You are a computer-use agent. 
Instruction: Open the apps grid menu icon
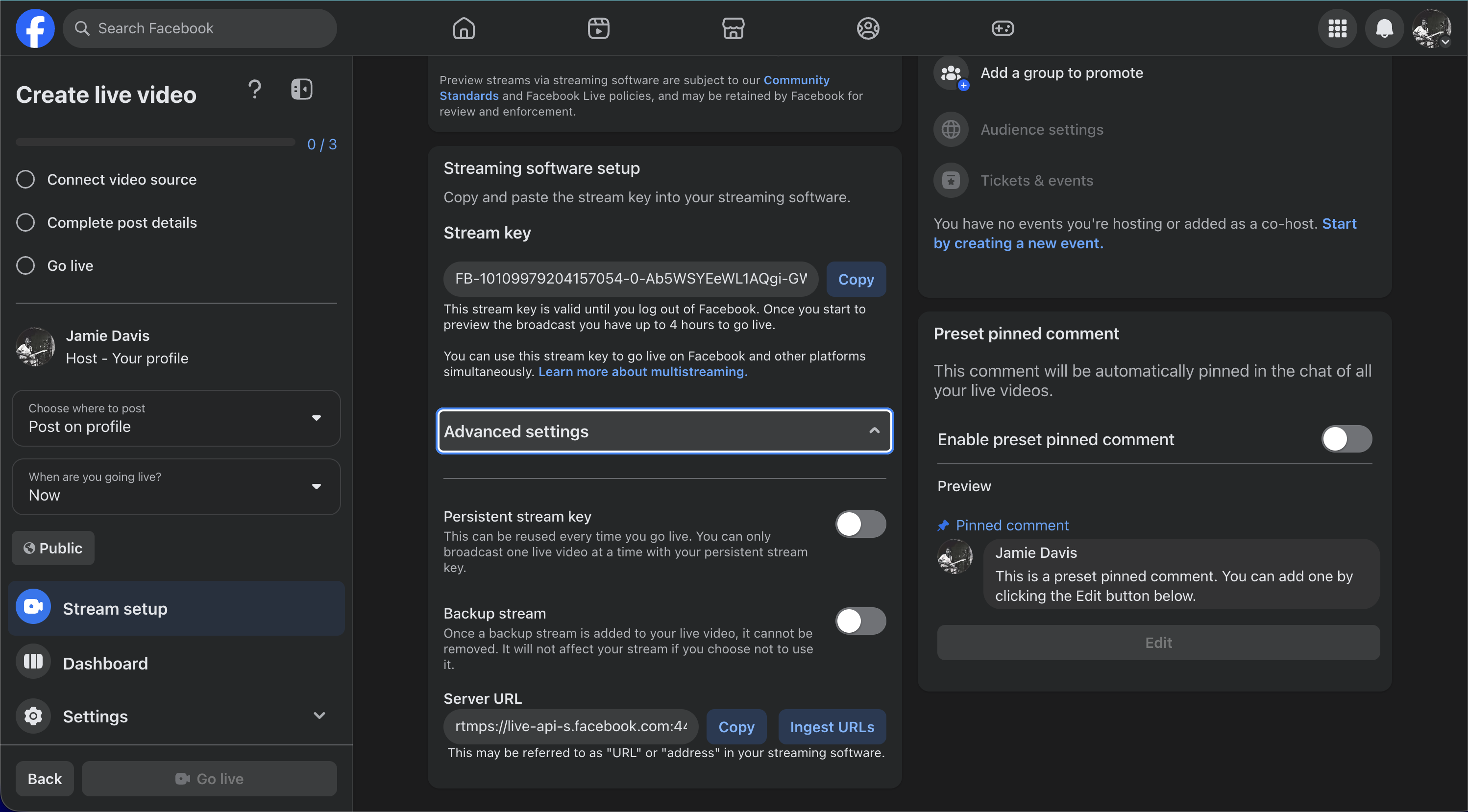pos(1338,28)
